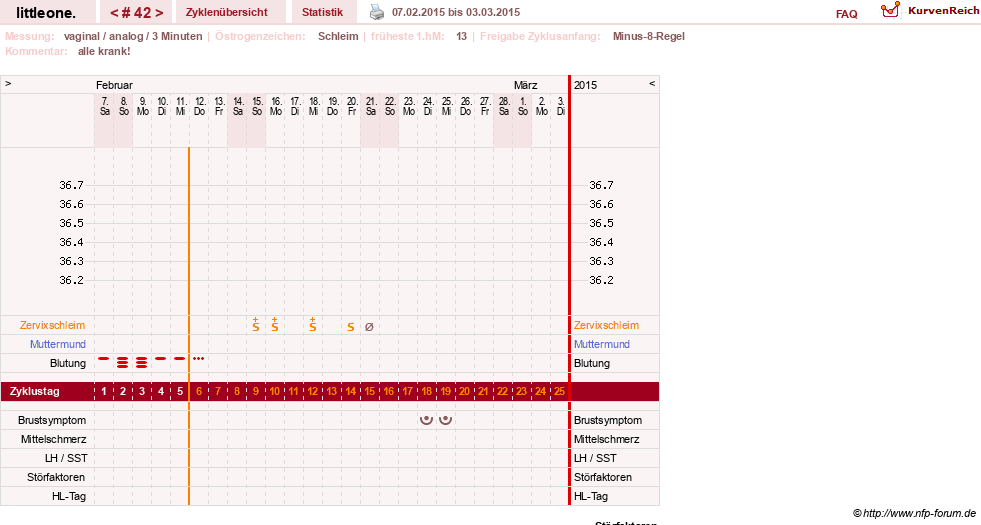981x525 pixels.
Task: Click the left 36.2 temperature axis label
Action: (71, 280)
